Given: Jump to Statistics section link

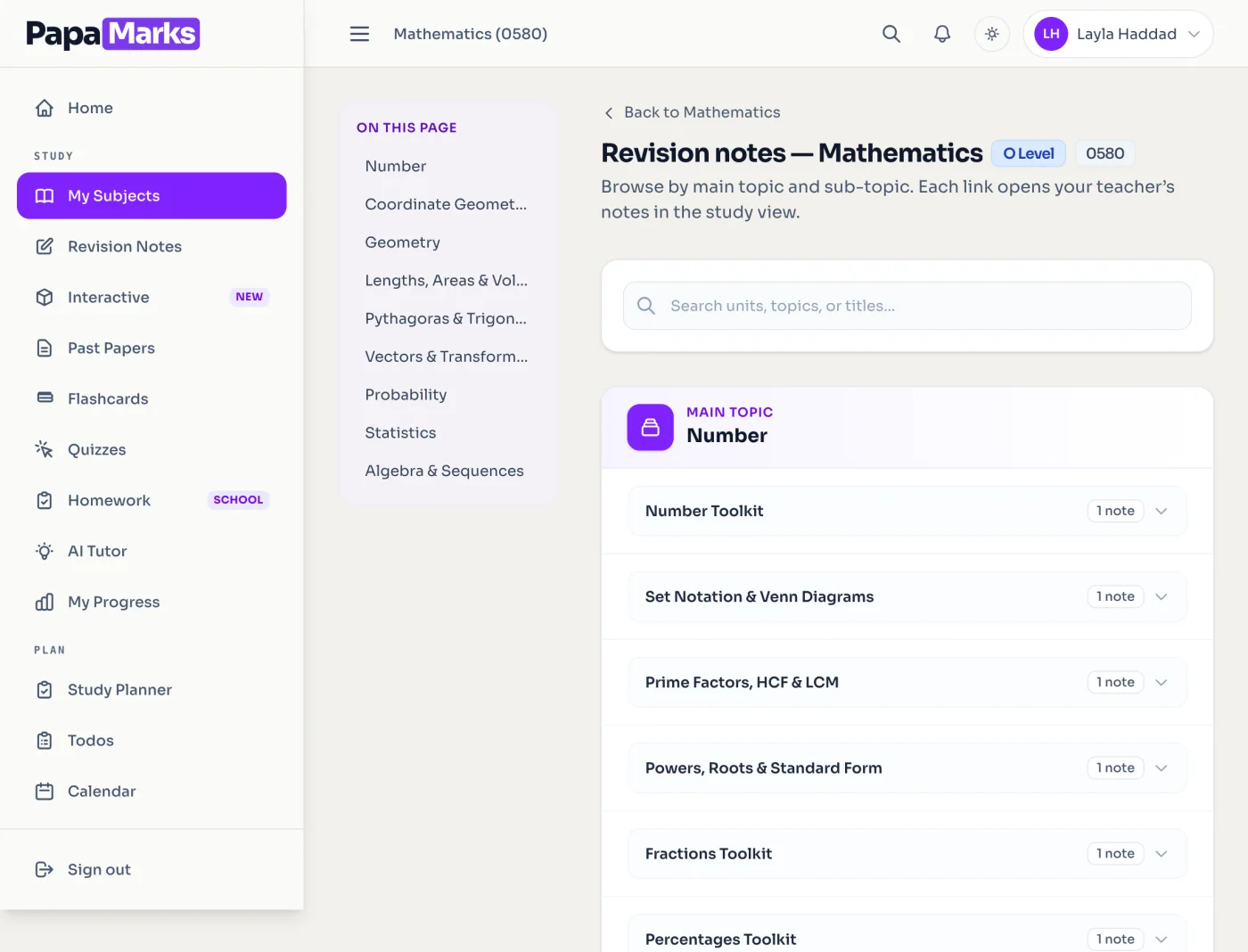Looking at the screenshot, I should tap(400, 433).
